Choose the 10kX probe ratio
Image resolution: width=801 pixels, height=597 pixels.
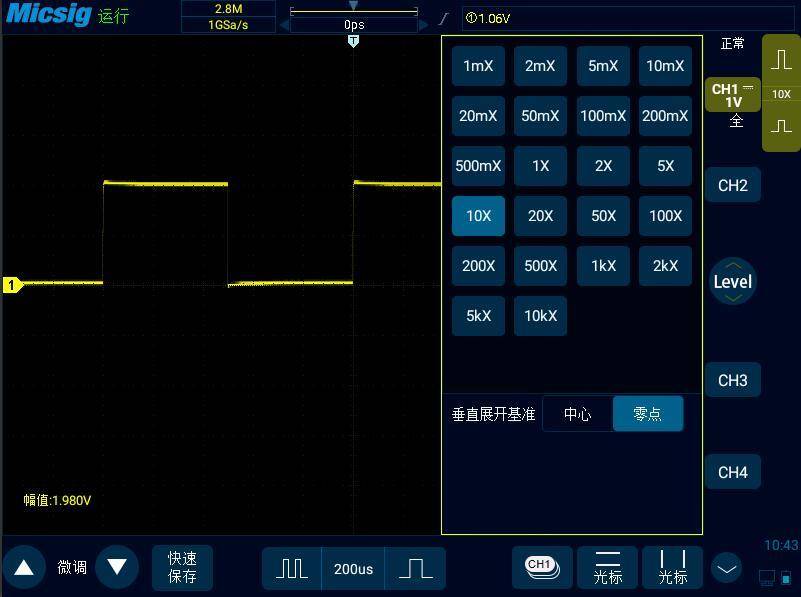click(x=540, y=316)
